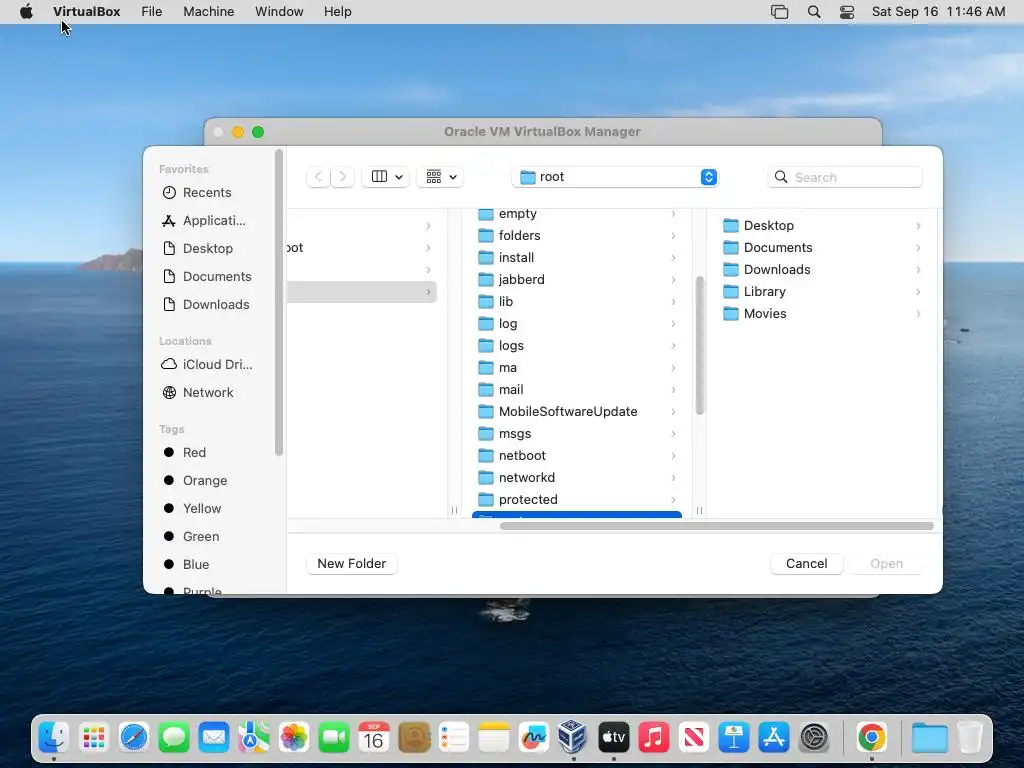
Task: Open the File menu
Action: click(152, 12)
